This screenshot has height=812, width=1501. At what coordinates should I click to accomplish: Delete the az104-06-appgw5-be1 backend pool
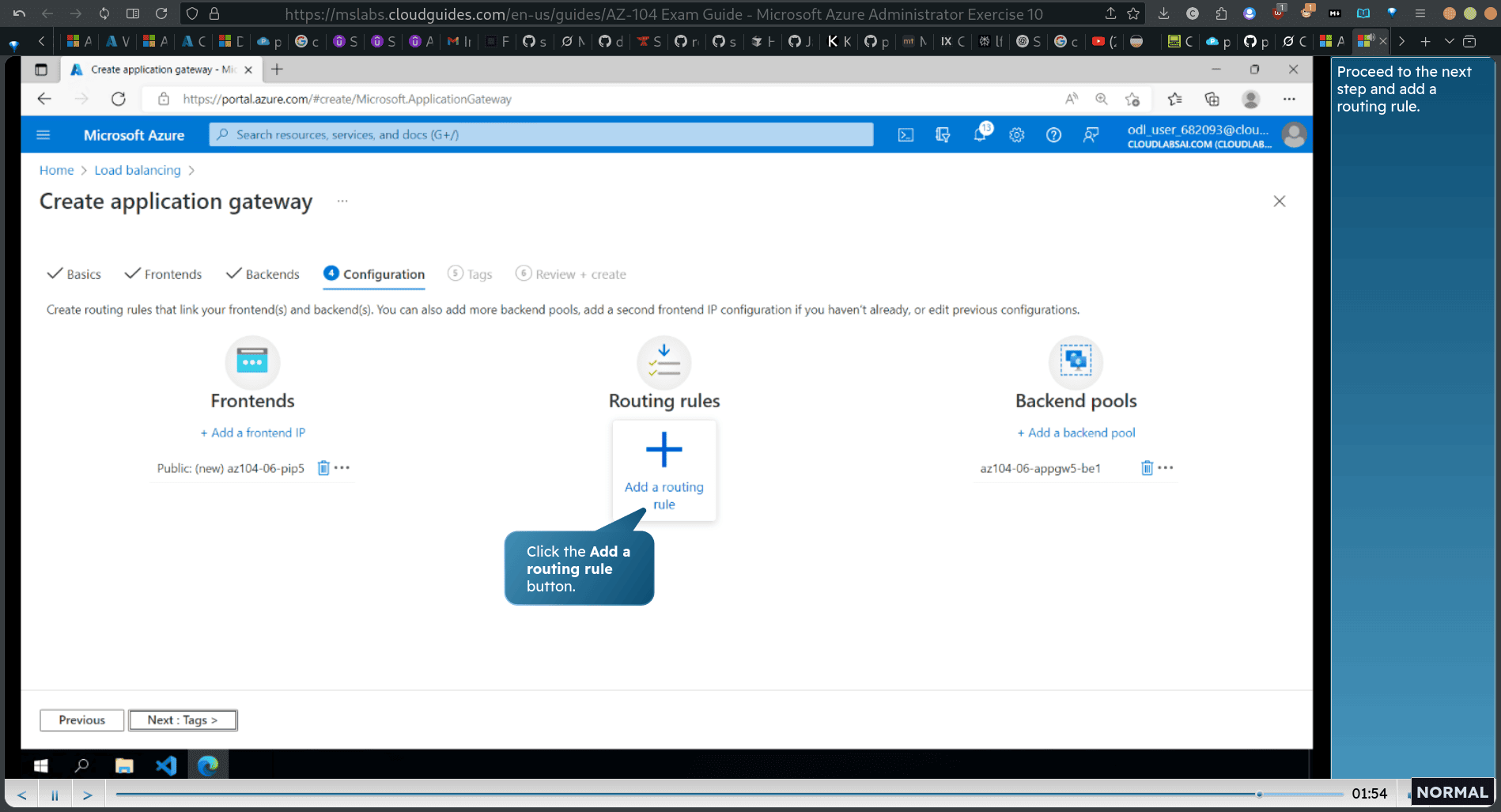pyautogui.click(x=1147, y=468)
